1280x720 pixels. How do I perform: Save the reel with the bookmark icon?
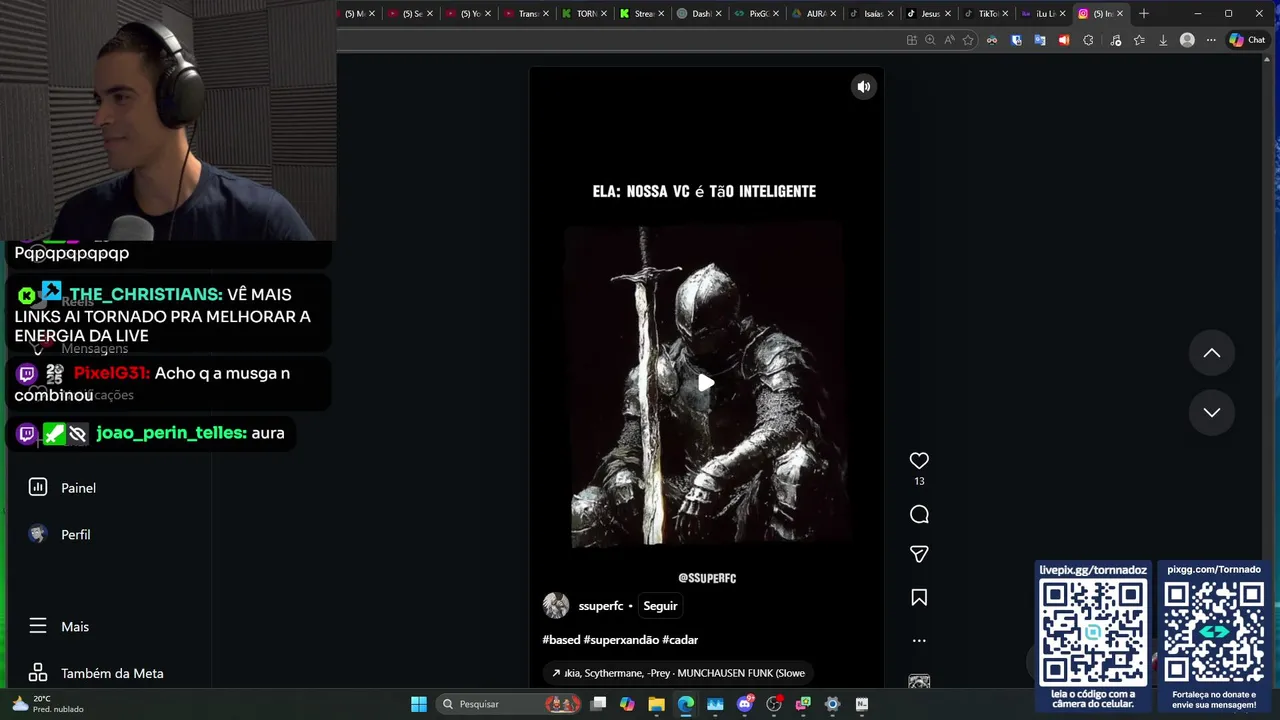coord(919,598)
